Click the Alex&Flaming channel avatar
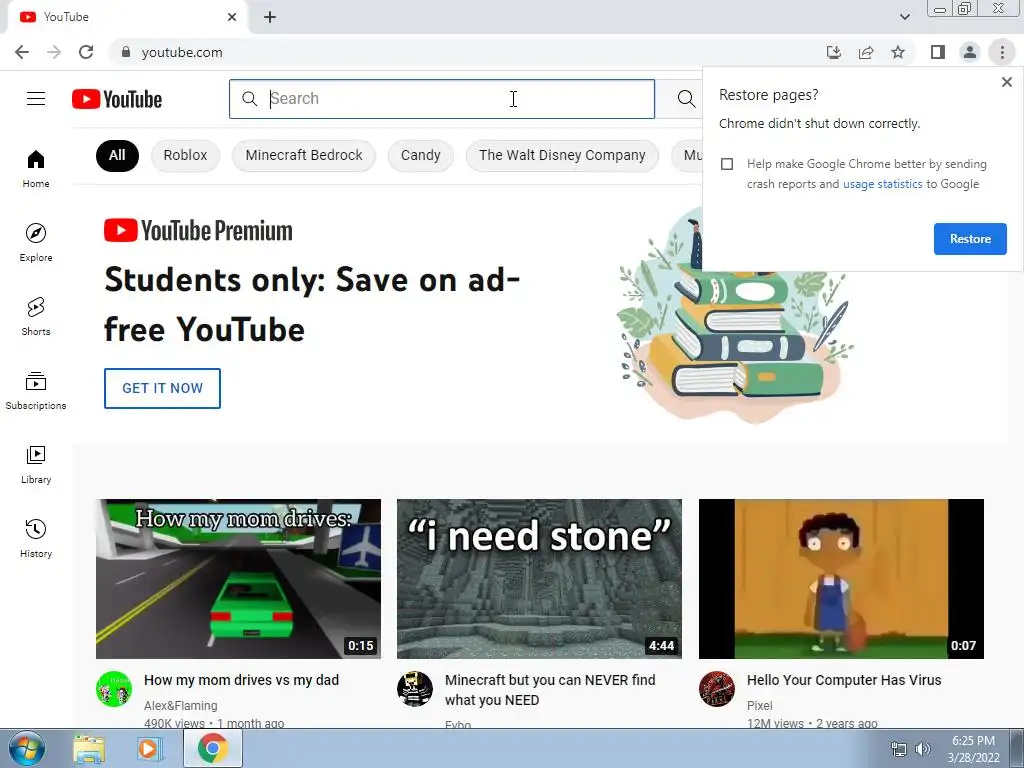This screenshot has width=1024, height=768. 114,689
